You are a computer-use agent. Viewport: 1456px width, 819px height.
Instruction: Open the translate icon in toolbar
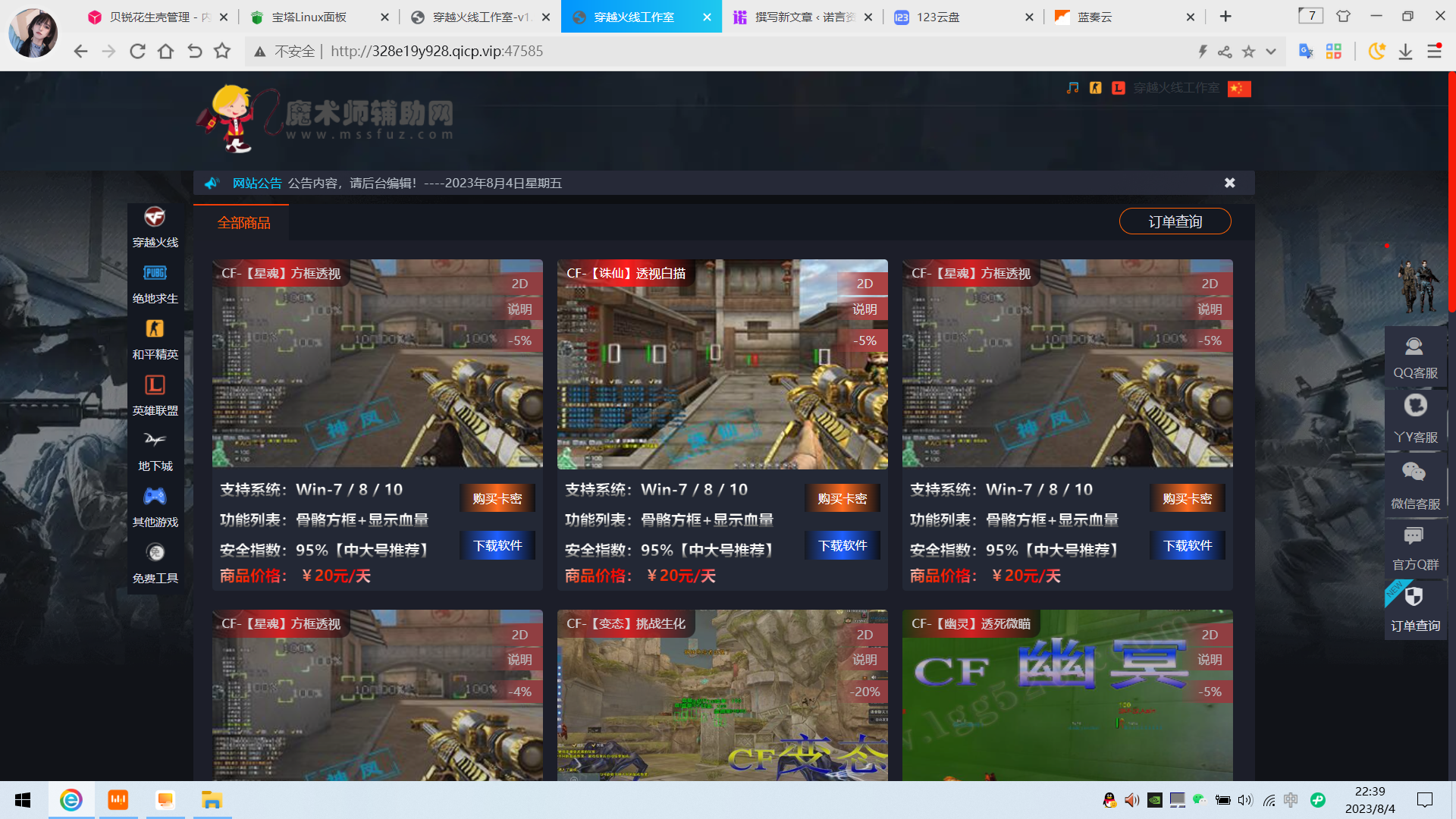tap(1306, 52)
